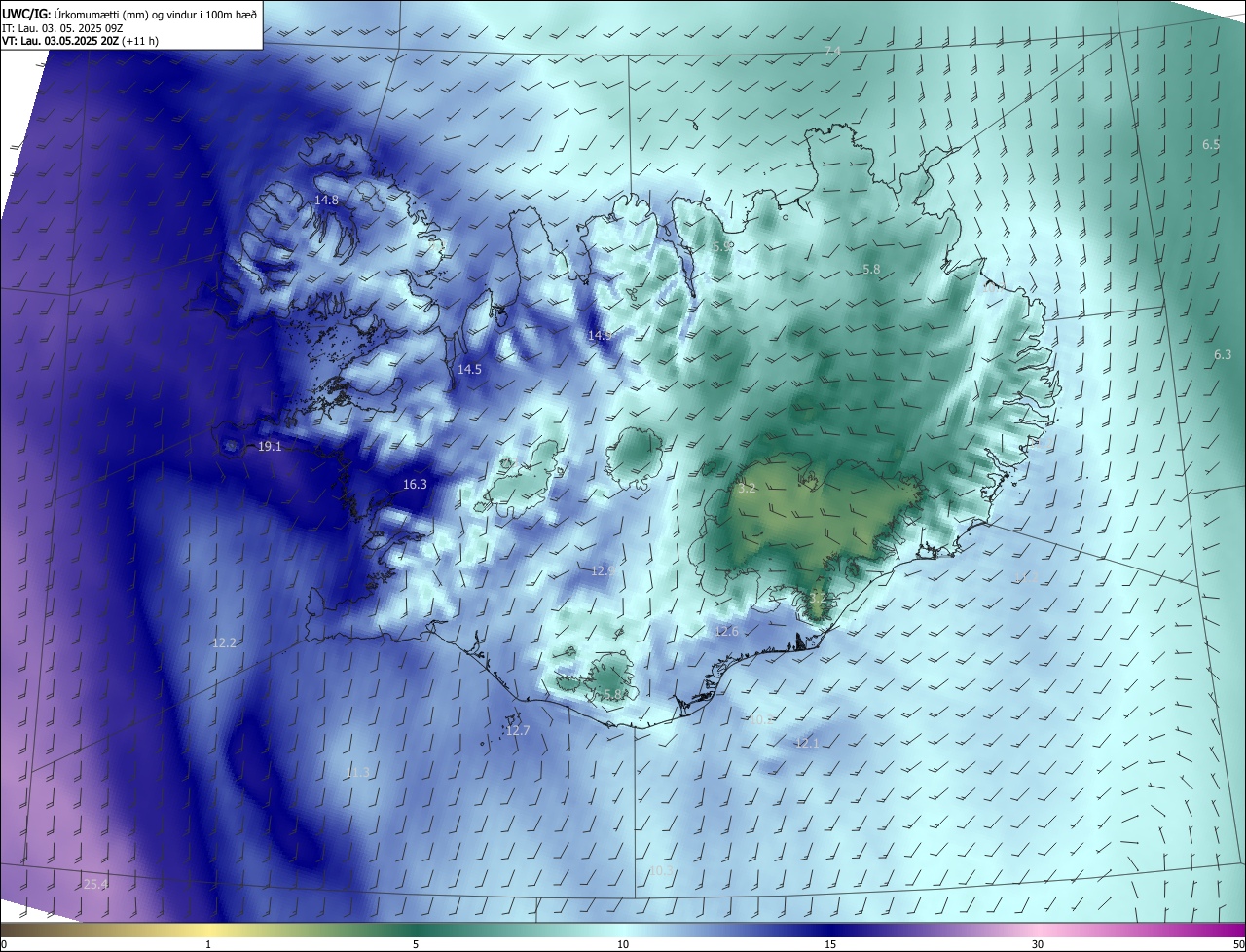Click the 25.4 value in purple area
Viewport: 1246px width, 952px height.
pos(95,884)
